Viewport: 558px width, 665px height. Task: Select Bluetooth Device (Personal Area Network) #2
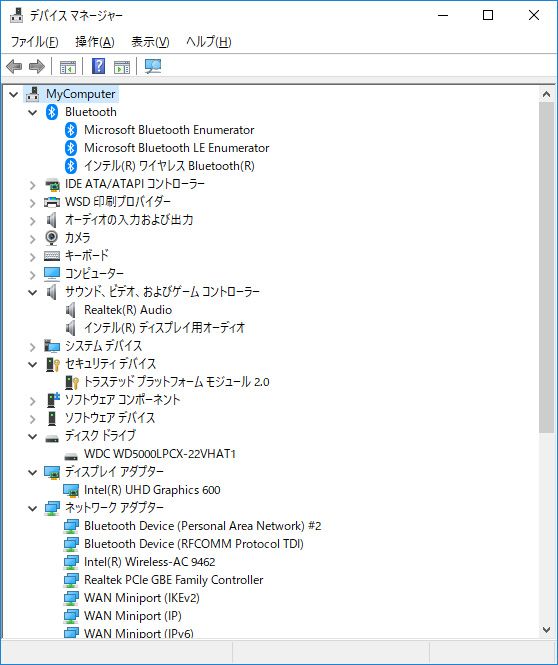[x=203, y=526]
